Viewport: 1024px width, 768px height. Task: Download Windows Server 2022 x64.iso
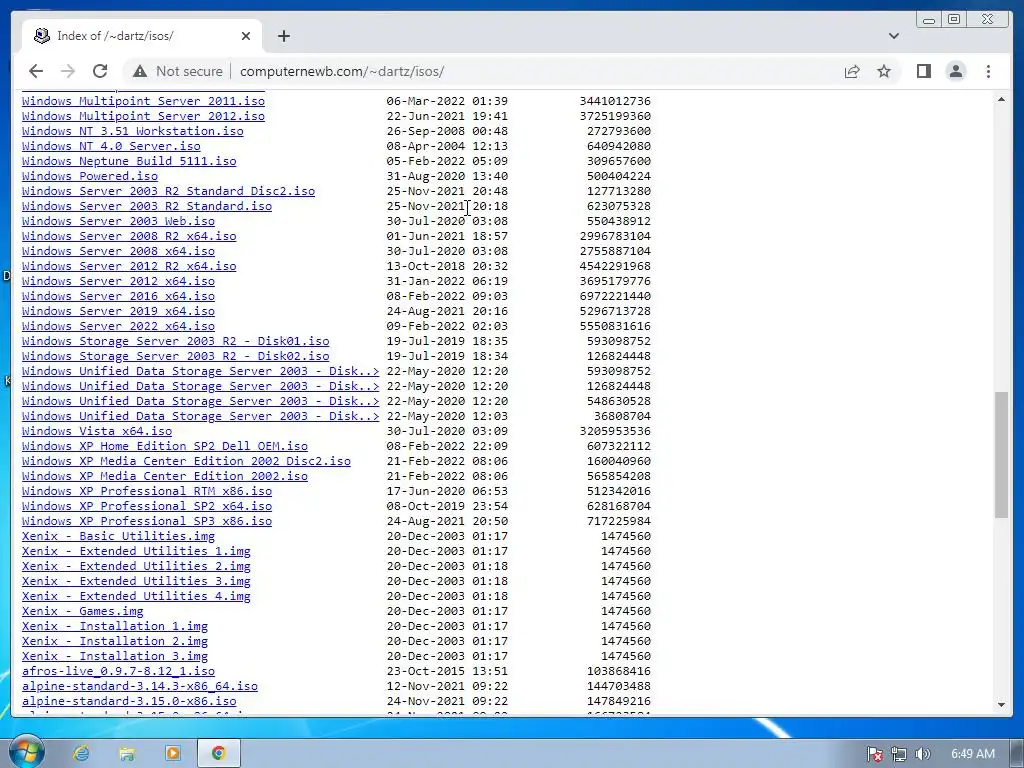118,326
